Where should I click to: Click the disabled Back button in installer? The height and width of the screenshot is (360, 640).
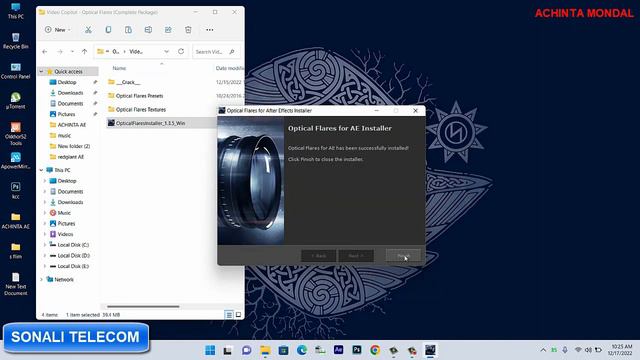(x=318, y=256)
